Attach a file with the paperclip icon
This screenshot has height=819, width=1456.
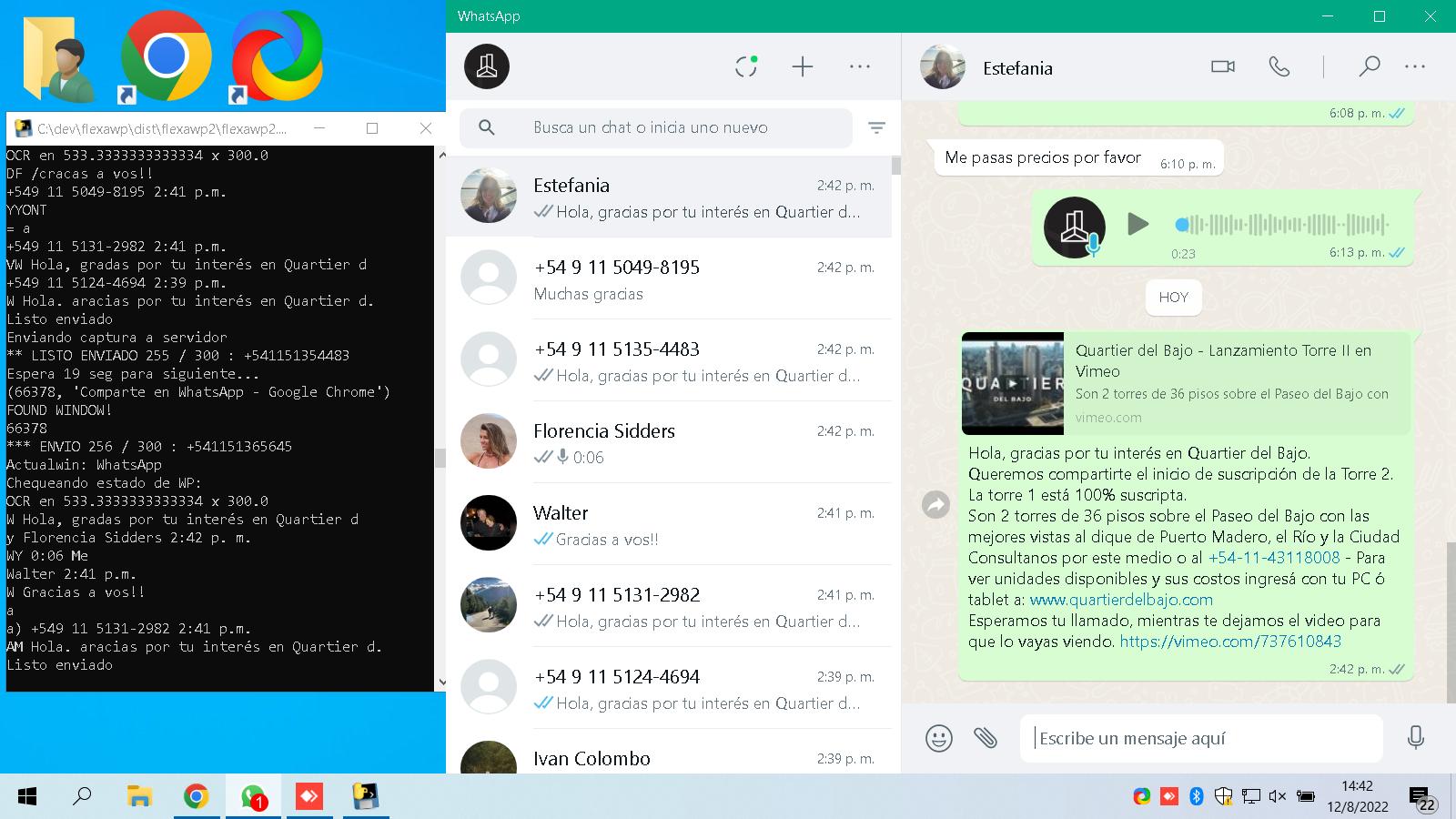pyautogui.click(x=986, y=738)
